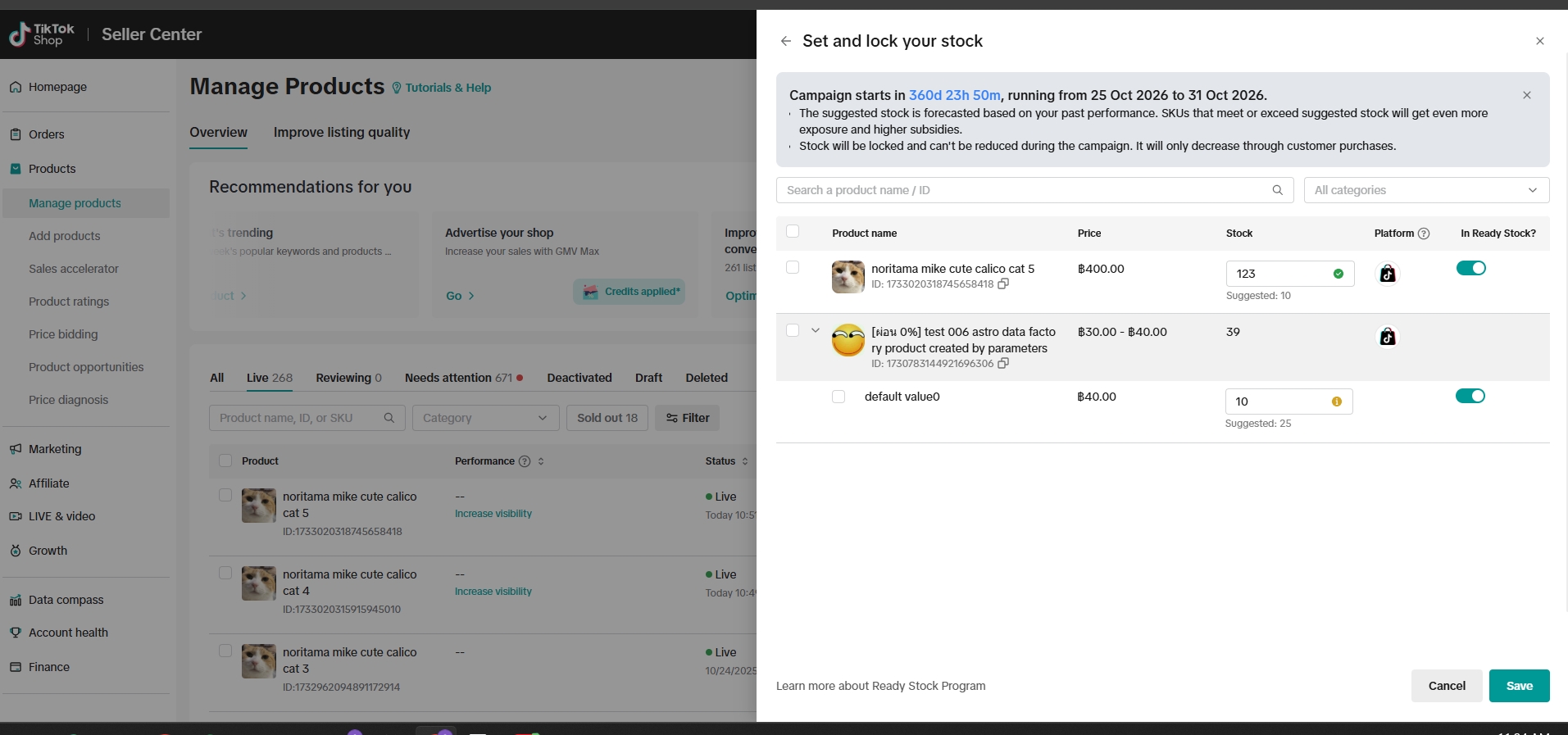Open the All categories dropdown
Viewport: 1568px width, 735px height.
1425,190
